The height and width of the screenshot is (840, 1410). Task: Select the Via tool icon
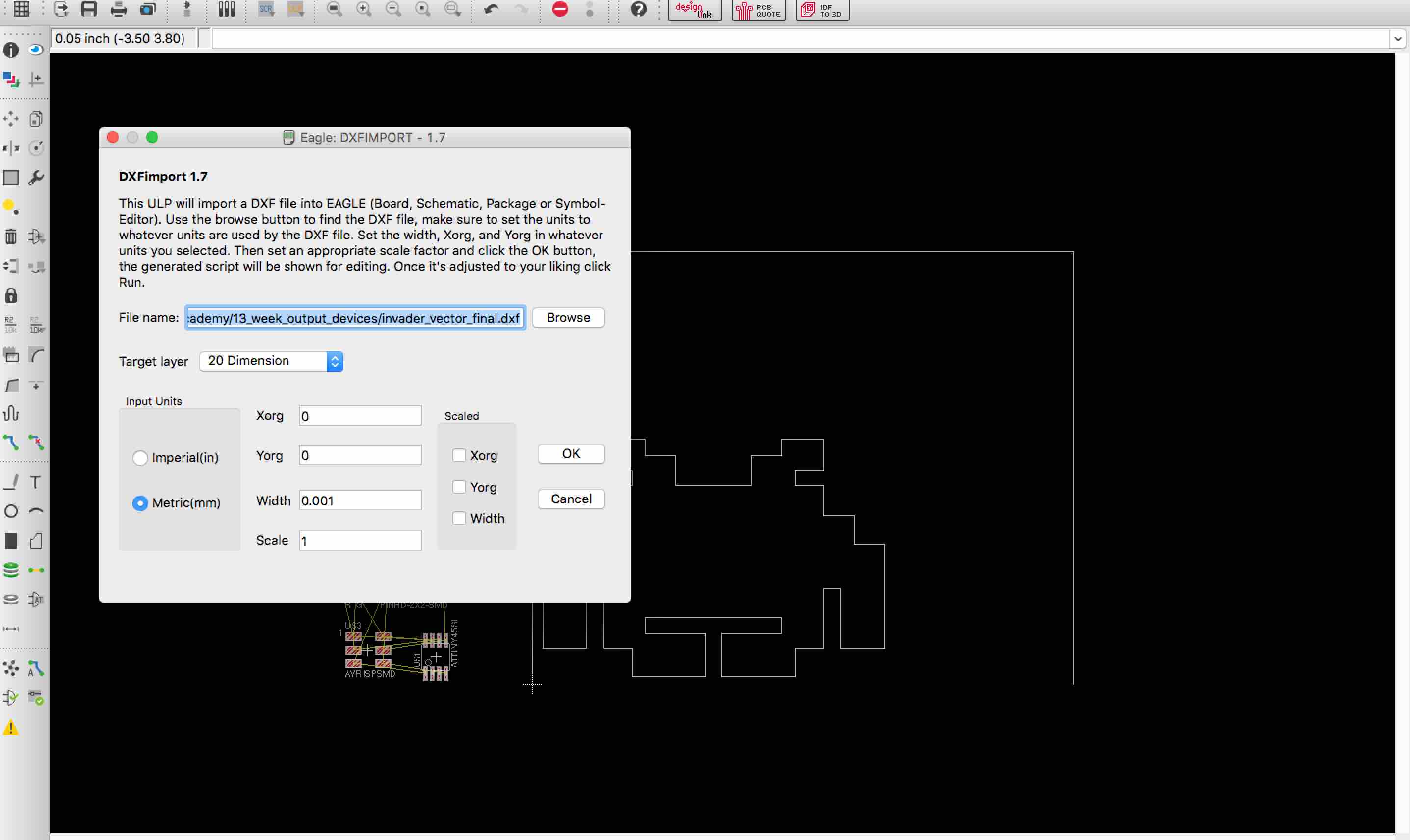click(11, 570)
